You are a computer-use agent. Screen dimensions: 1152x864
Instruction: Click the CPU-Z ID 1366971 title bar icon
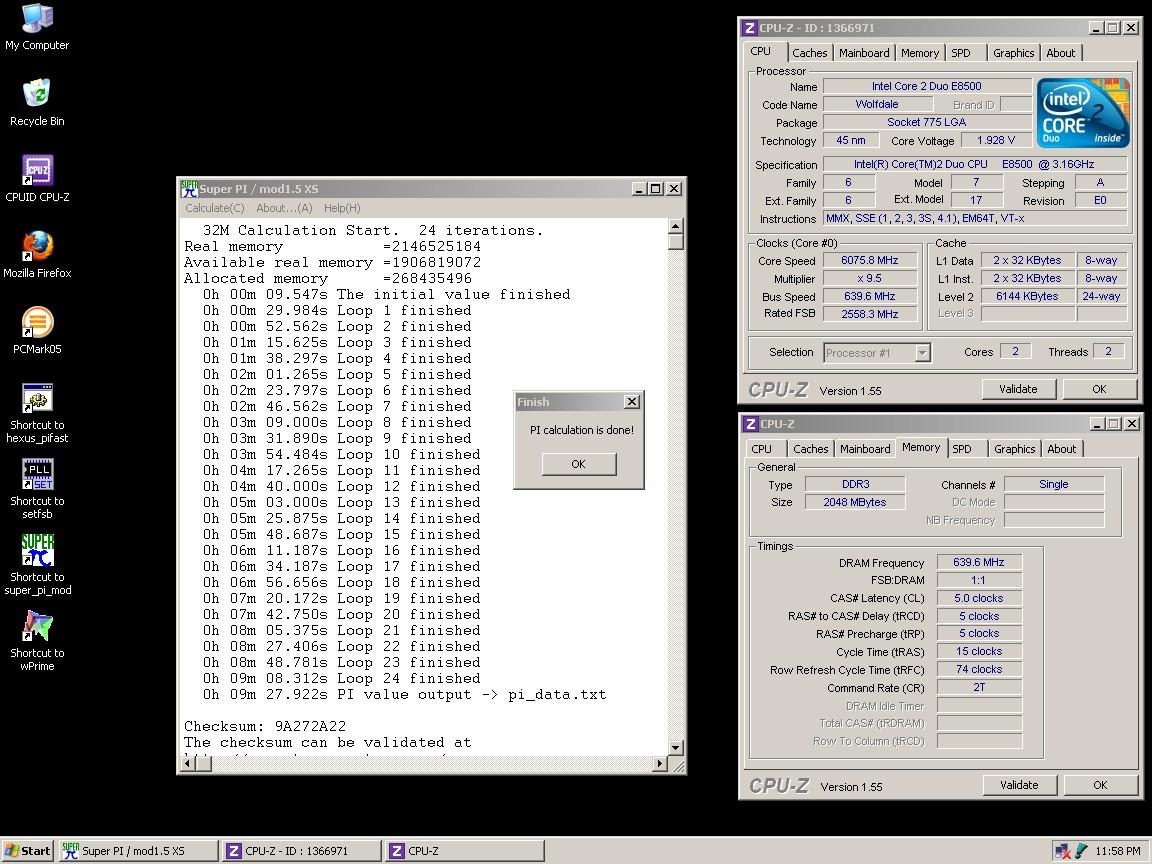749,28
